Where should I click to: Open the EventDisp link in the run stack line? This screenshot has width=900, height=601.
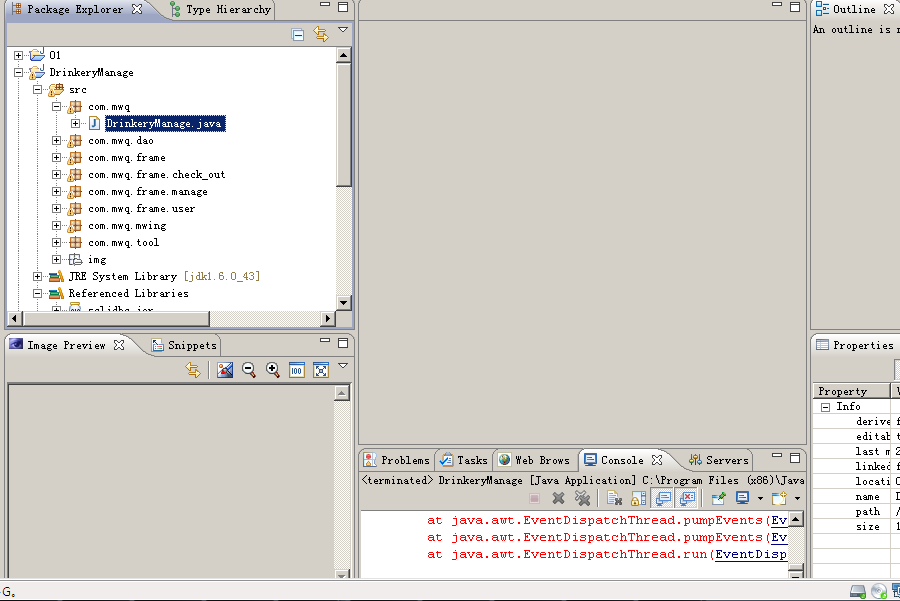click(x=751, y=555)
